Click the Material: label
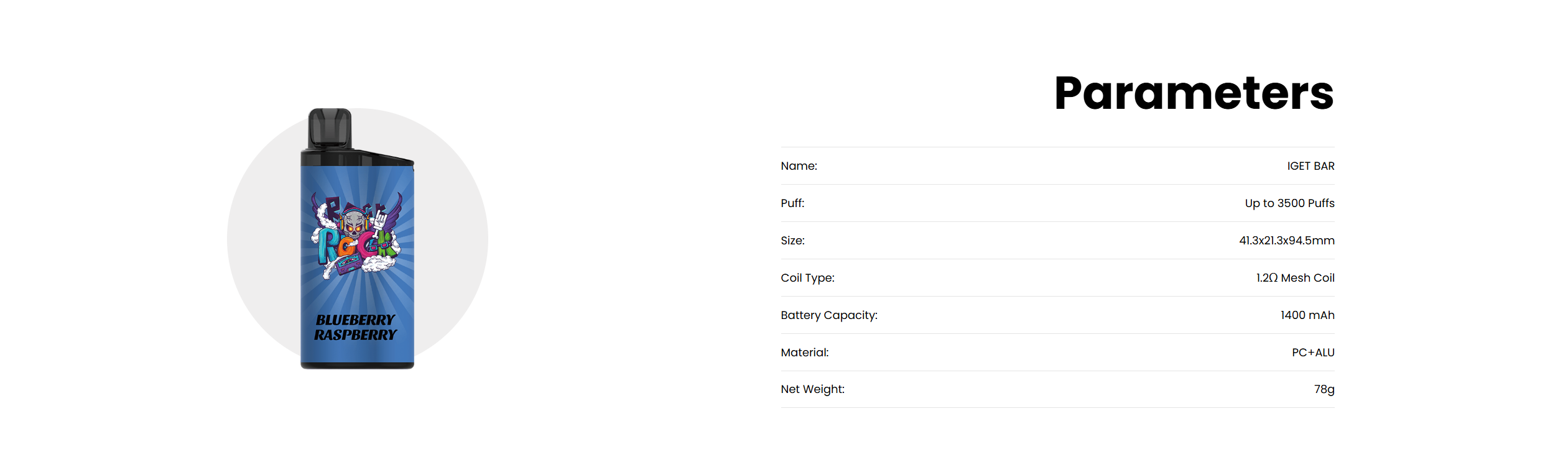The image size is (1568, 467). (x=804, y=353)
